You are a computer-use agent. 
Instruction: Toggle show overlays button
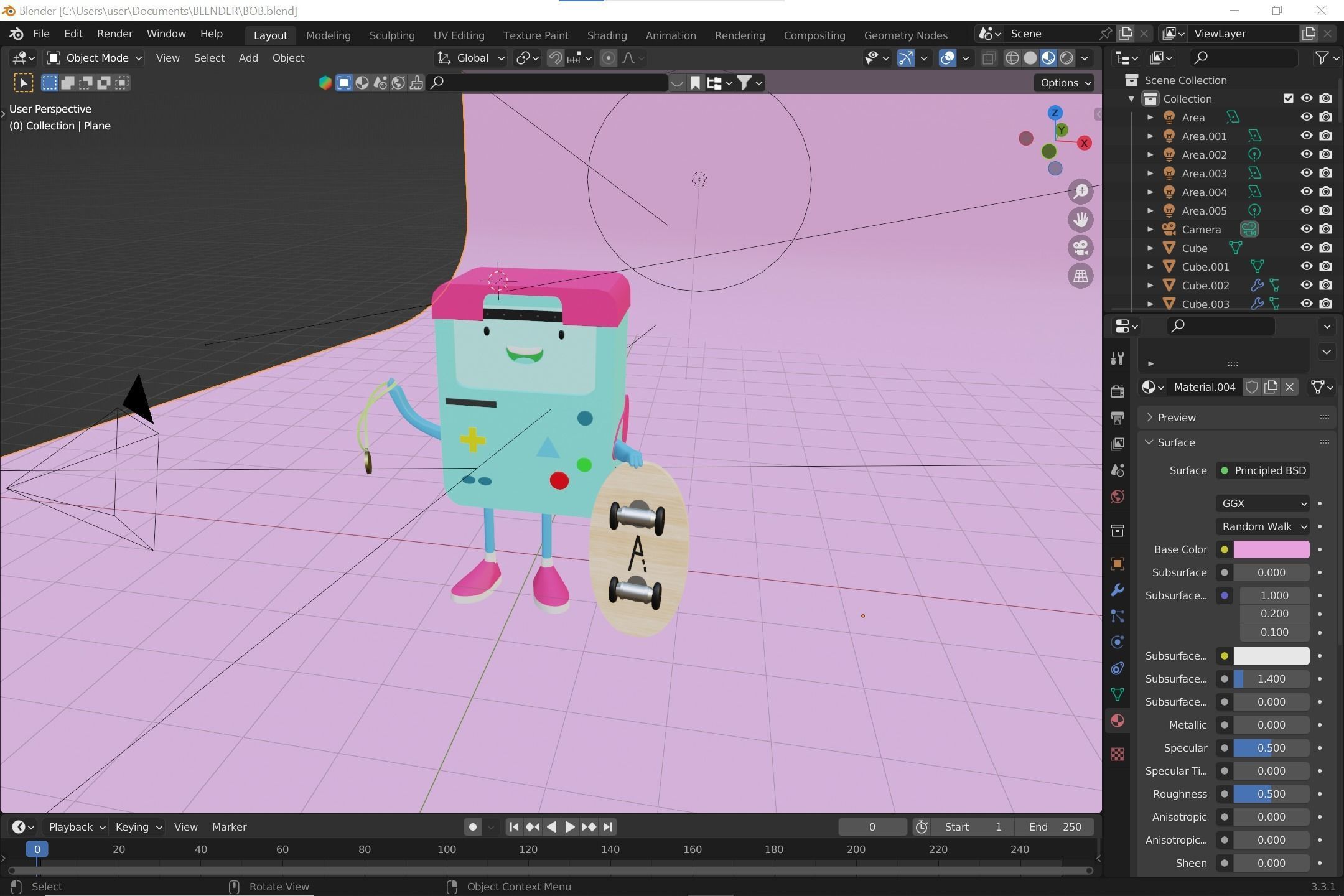tap(947, 58)
